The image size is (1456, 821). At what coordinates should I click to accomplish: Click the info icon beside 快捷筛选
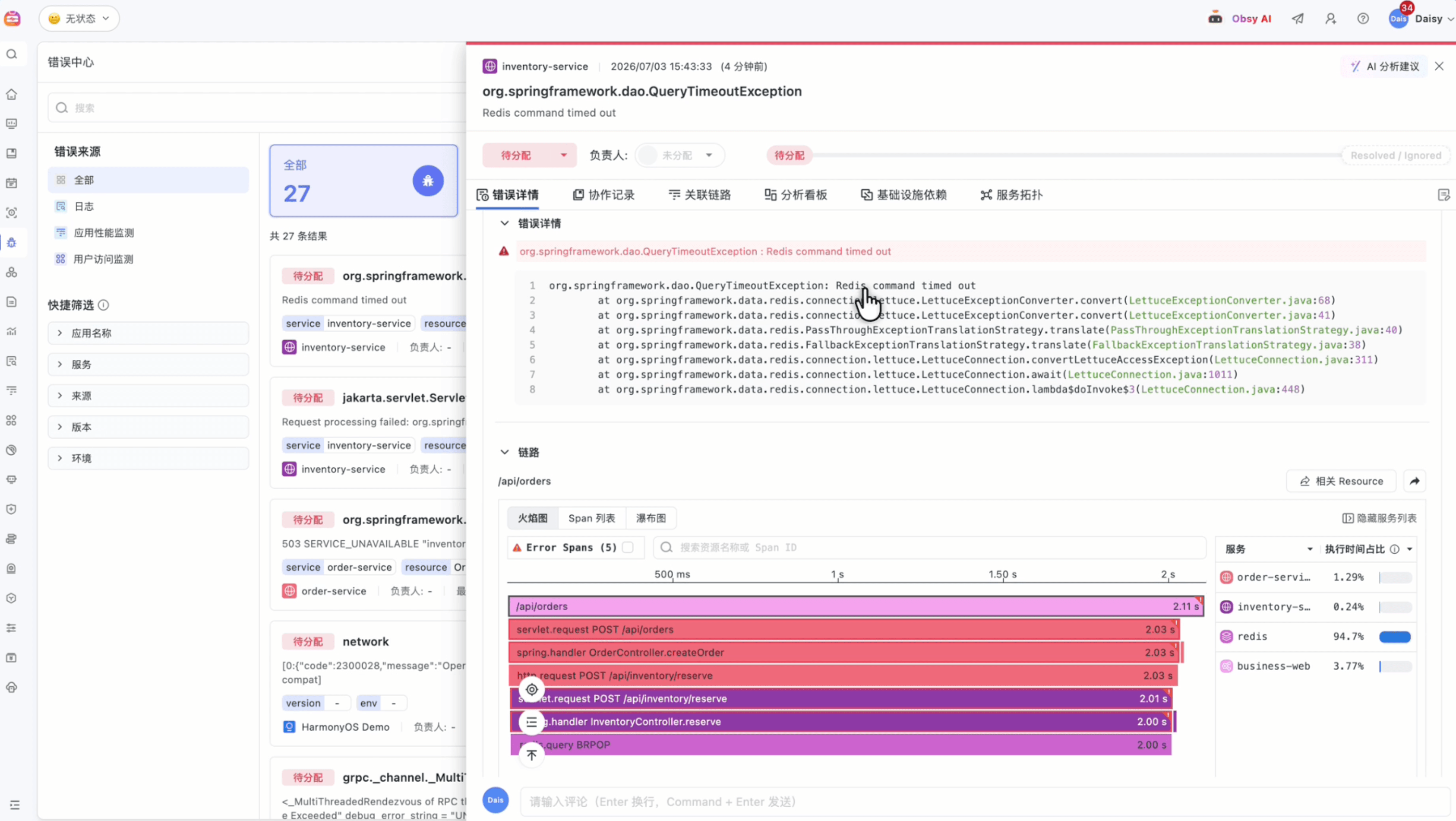[x=104, y=305]
